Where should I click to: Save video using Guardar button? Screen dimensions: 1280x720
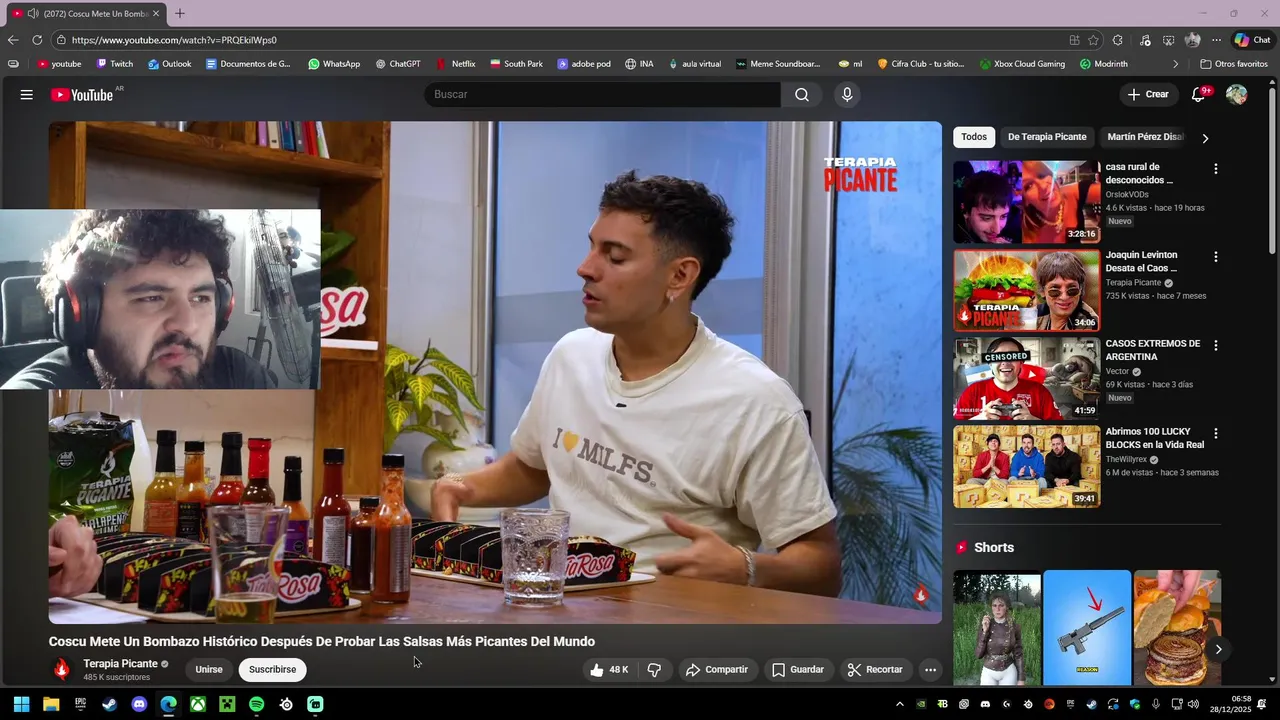click(x=798, y=670)
